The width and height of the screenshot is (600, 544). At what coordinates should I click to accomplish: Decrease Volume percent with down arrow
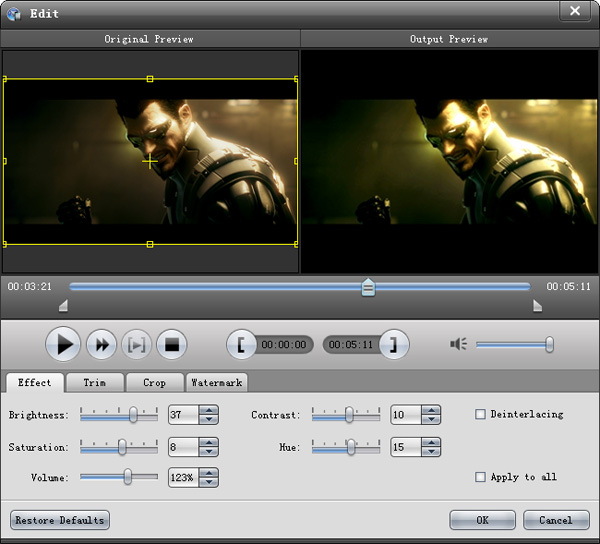click(209, 482)
